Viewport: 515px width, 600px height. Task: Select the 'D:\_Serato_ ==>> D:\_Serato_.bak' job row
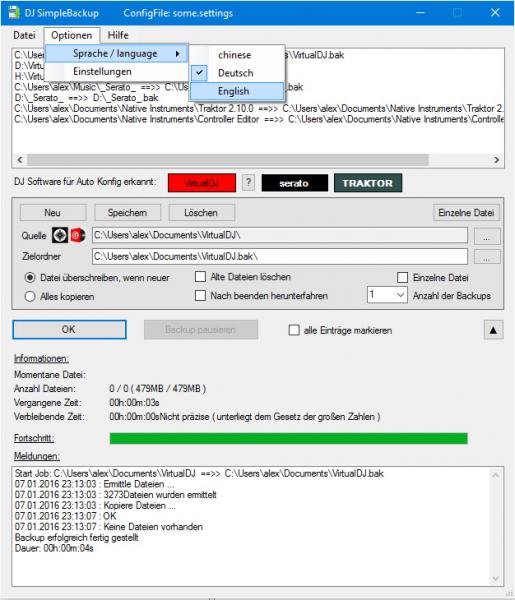[86, 98]
